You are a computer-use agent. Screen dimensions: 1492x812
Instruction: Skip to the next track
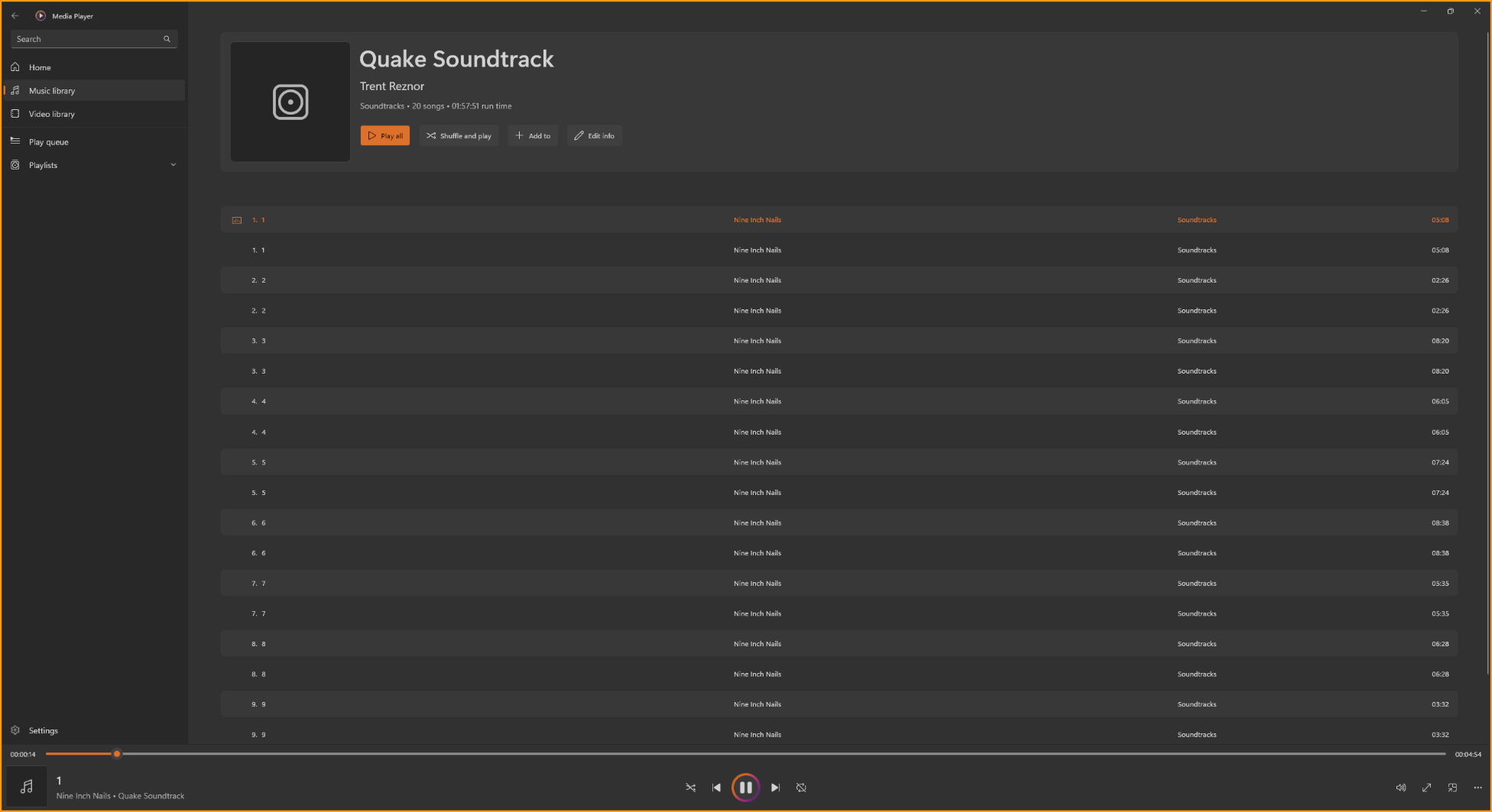click(775, 788)
